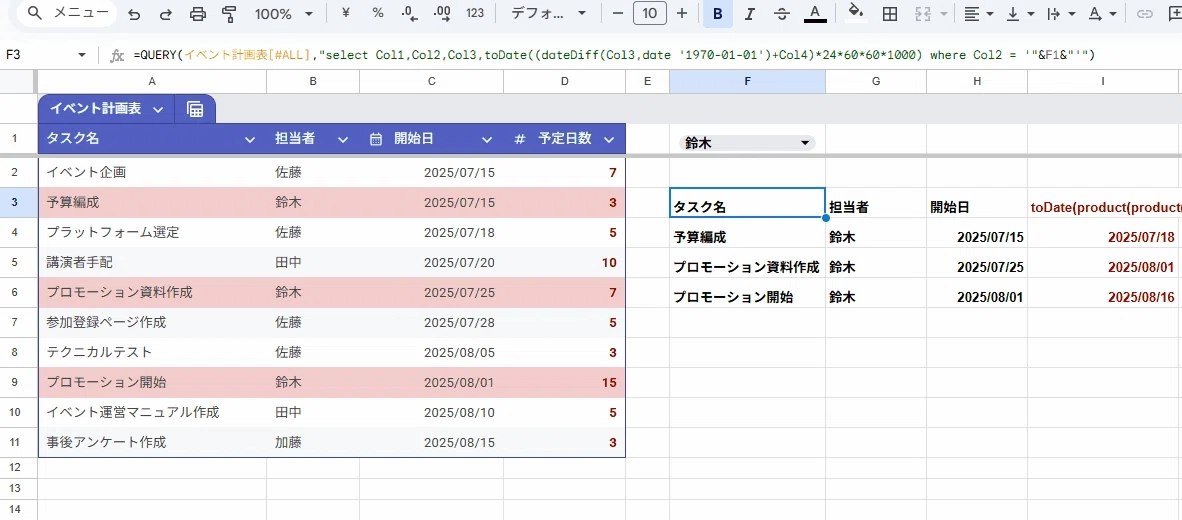Click the fx formula icon
Viewport: 1182px width, 520px height.
point(117,55)
